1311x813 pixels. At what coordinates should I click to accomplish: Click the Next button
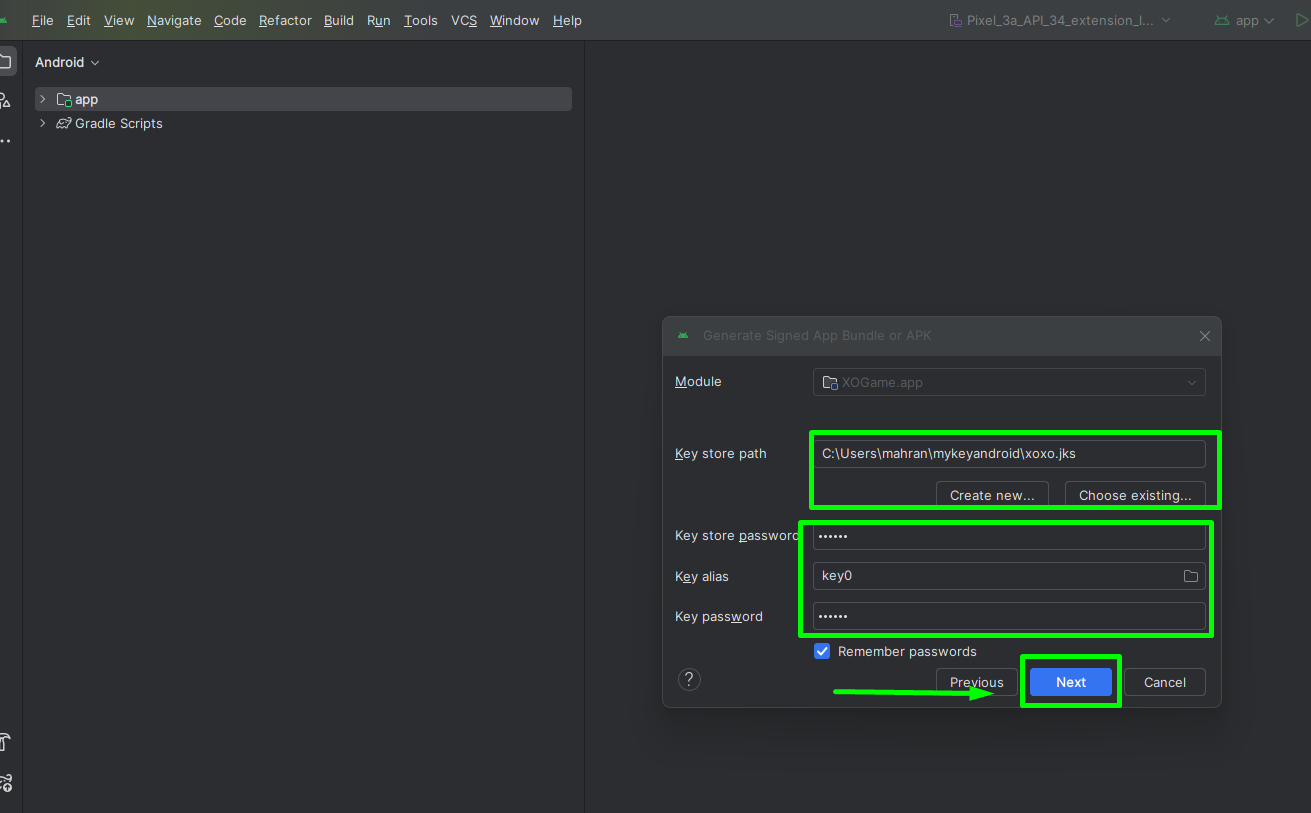(x=1070, y=682)
